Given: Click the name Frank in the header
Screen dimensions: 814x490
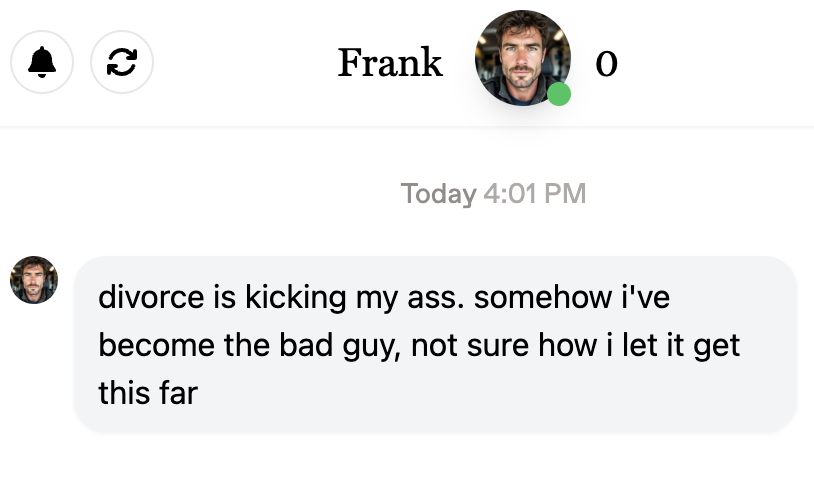Looking at the screenshot, I should 390,63.
